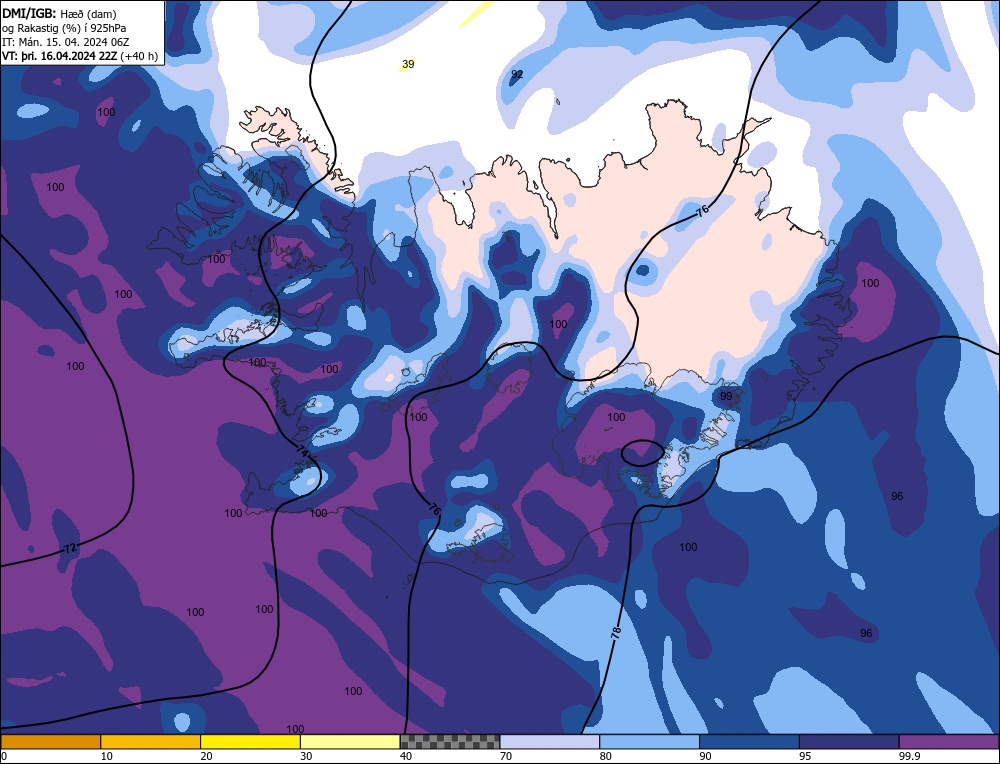This screenshot has height=764, width=1000.
Task: Click the dark orange 0–10 legend swatch
Action: pos(50,742)
